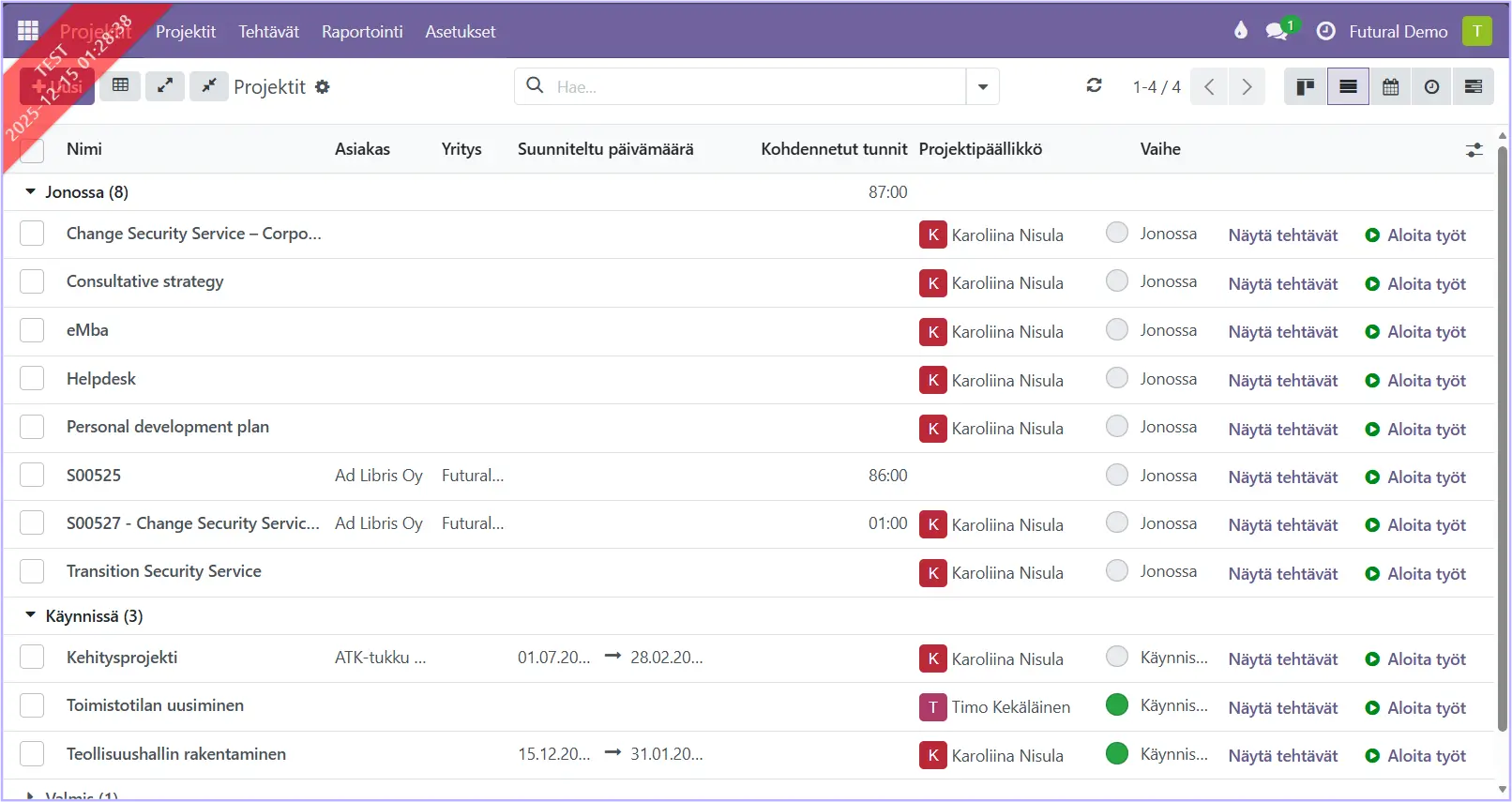Open the Raportointi menu

pyautogui.click(x=362, y=32)
